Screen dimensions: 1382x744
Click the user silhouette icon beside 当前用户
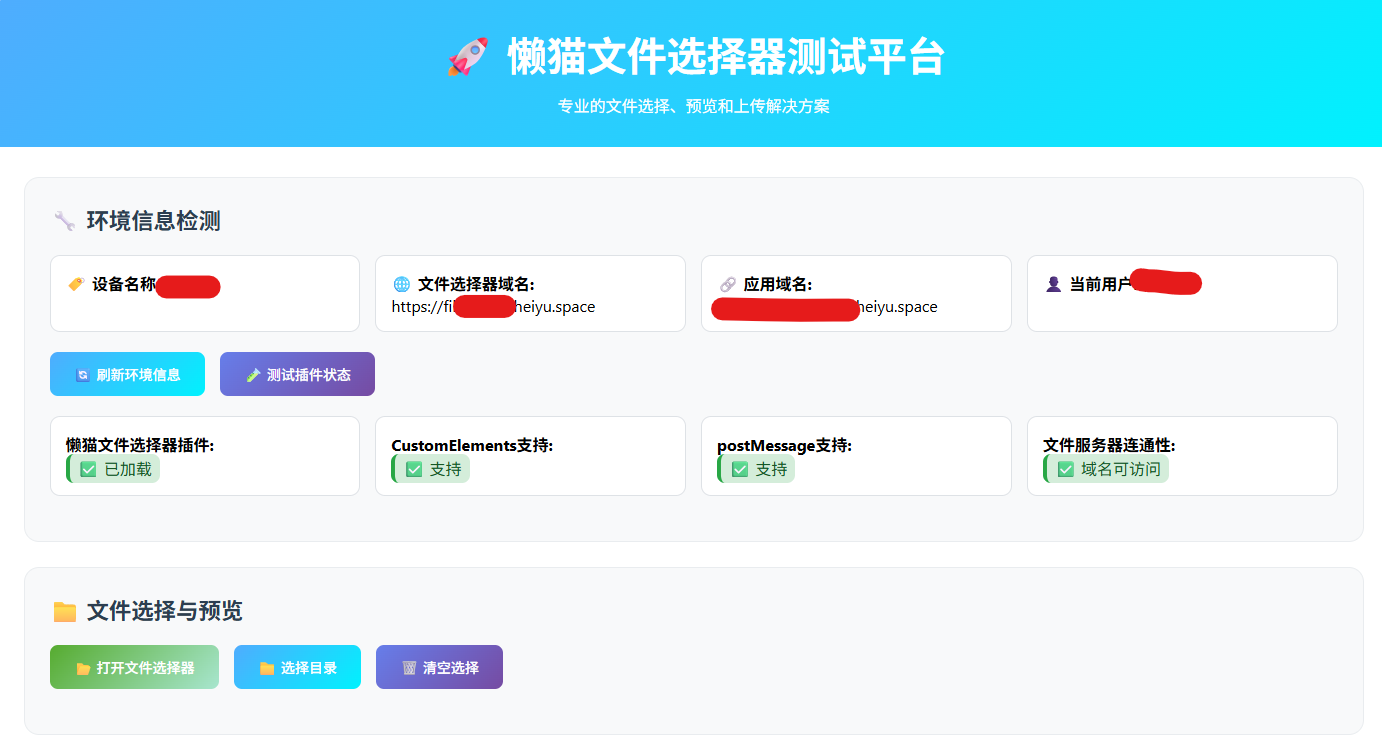tap(1053, 284)
